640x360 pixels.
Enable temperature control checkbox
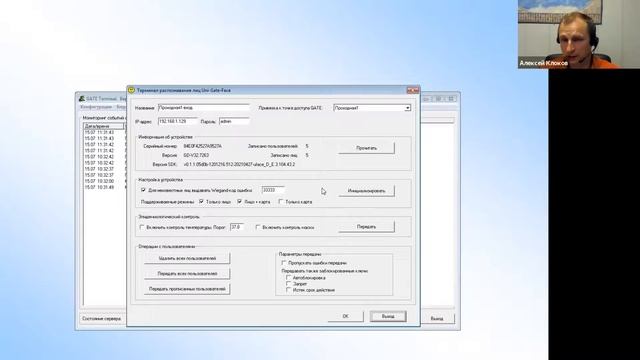click(x=142, y=227)
